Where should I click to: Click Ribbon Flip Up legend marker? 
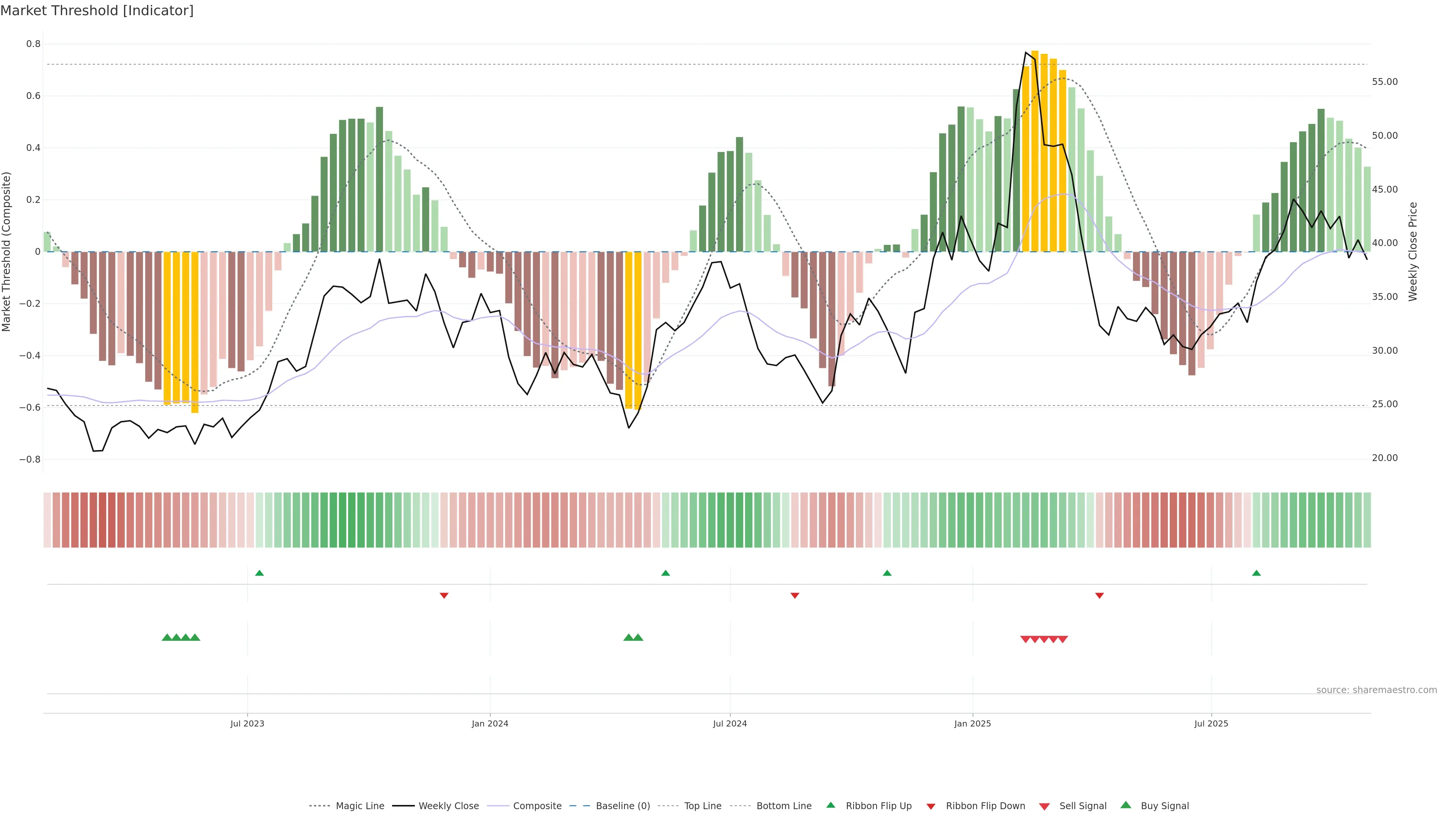830,805
